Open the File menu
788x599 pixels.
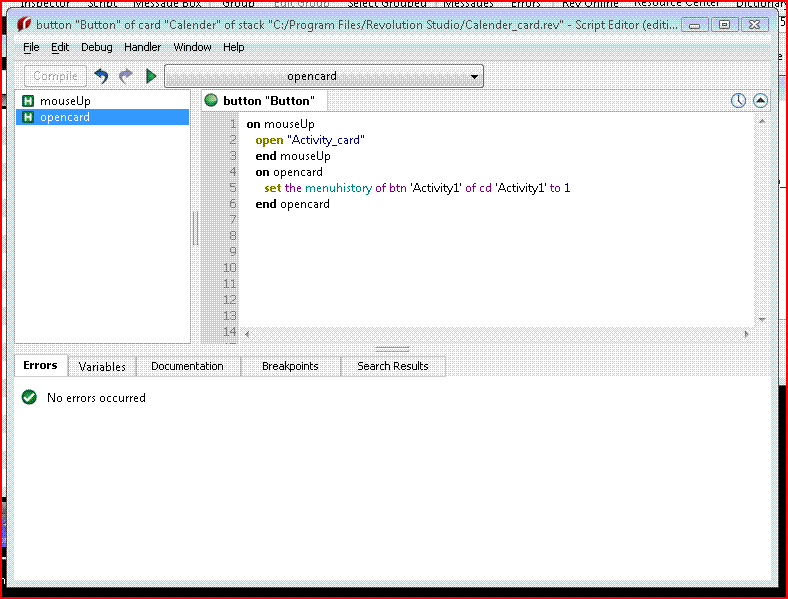point(31,47)
